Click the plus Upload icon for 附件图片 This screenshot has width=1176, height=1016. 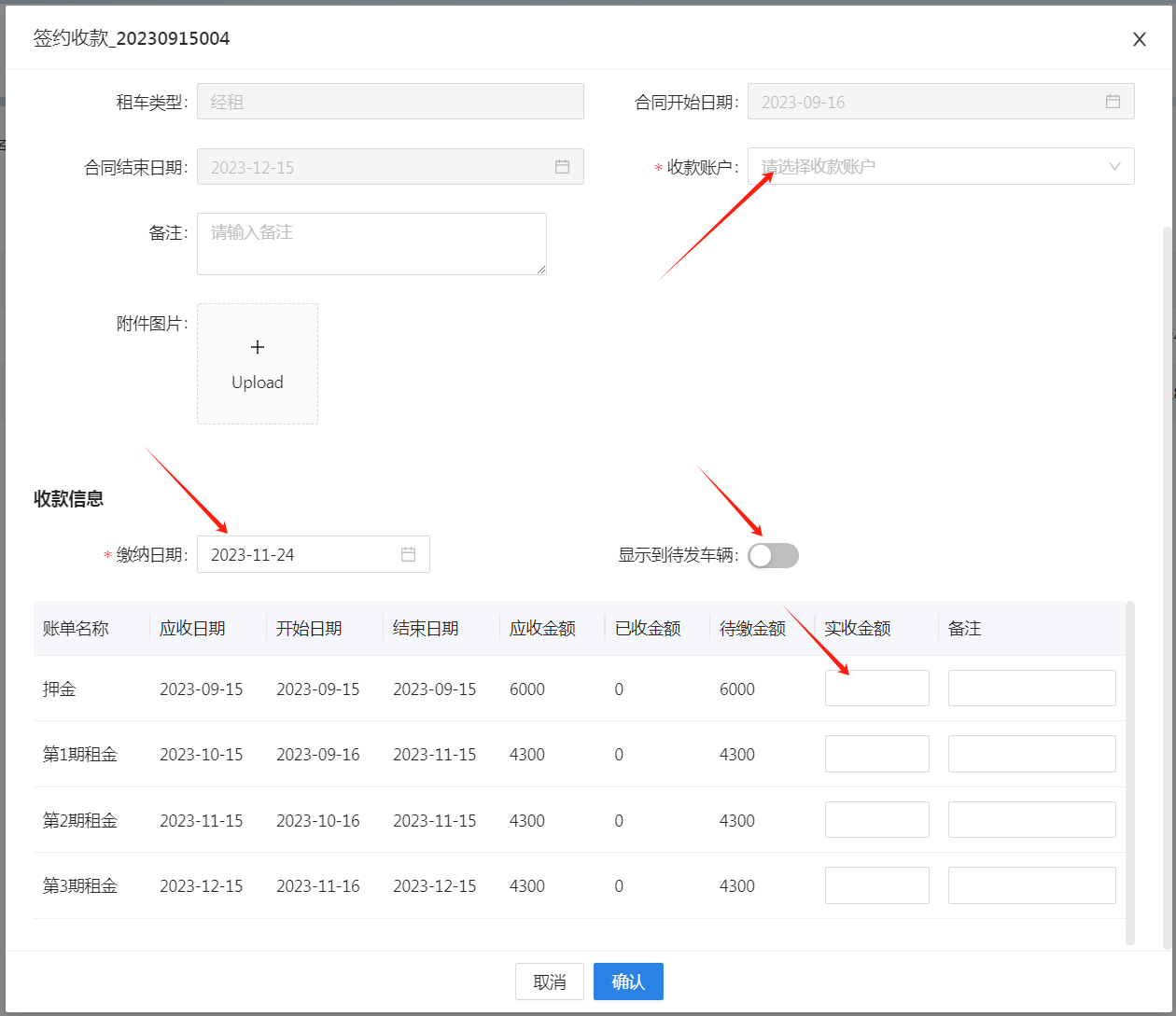(258, 348)
